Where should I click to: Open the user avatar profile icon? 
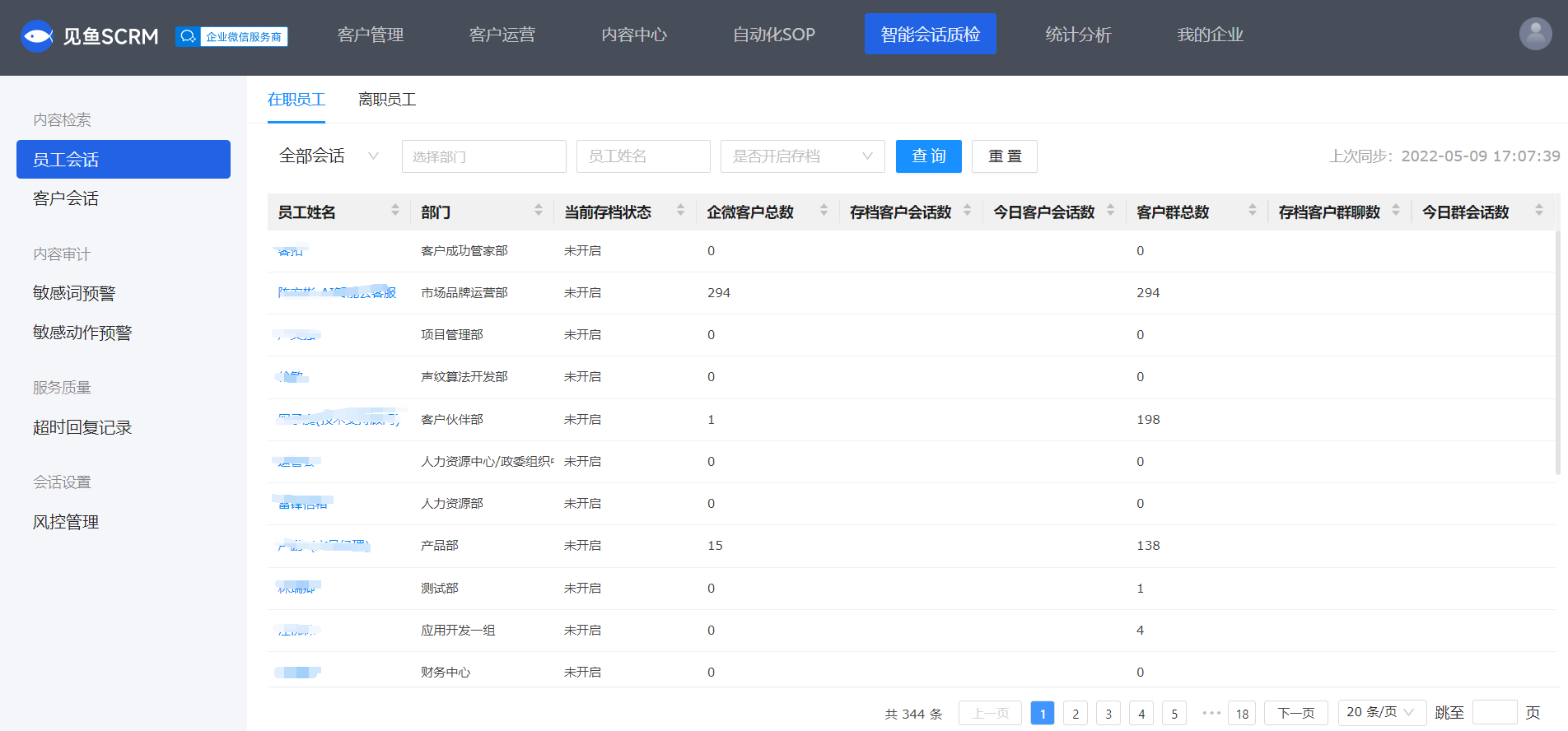click(x=1535, y=34)
